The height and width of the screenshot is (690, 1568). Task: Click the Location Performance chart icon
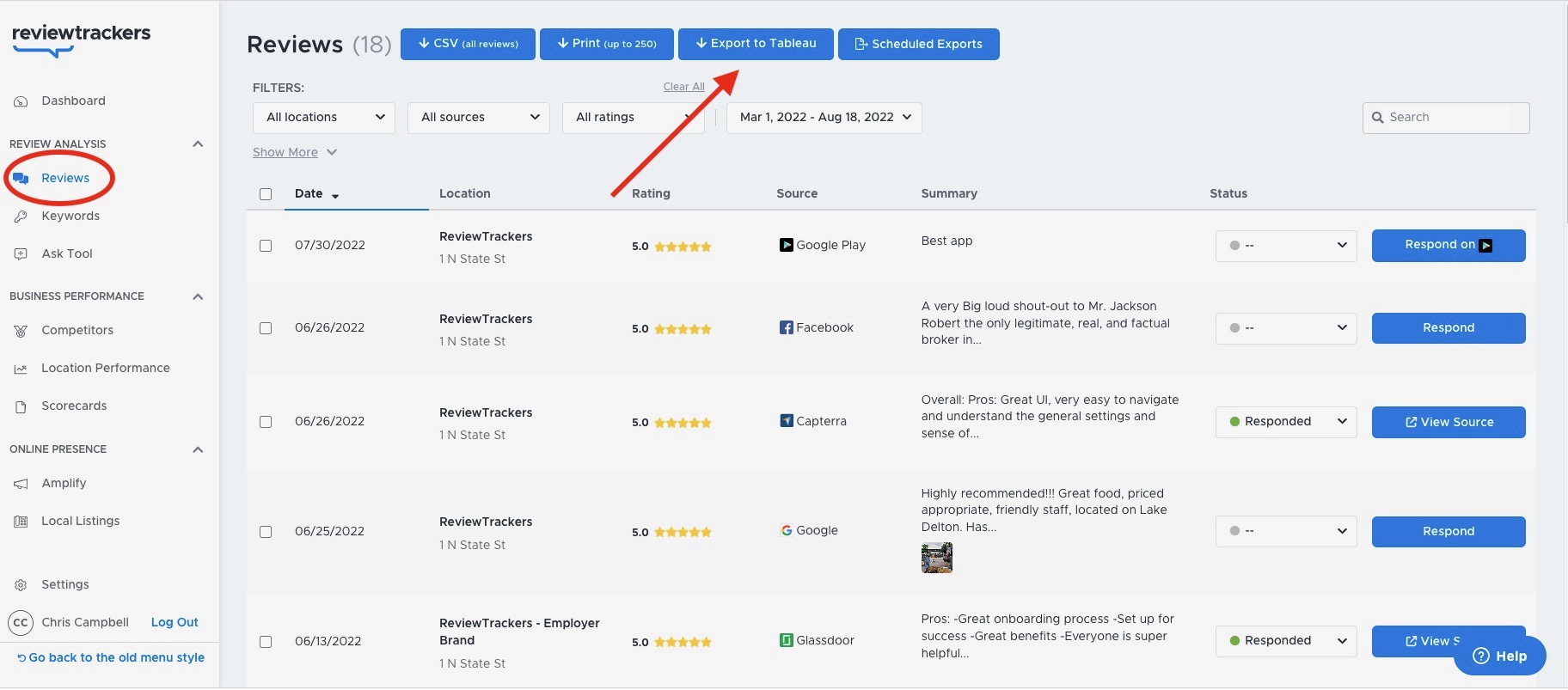tap(21, 369)
